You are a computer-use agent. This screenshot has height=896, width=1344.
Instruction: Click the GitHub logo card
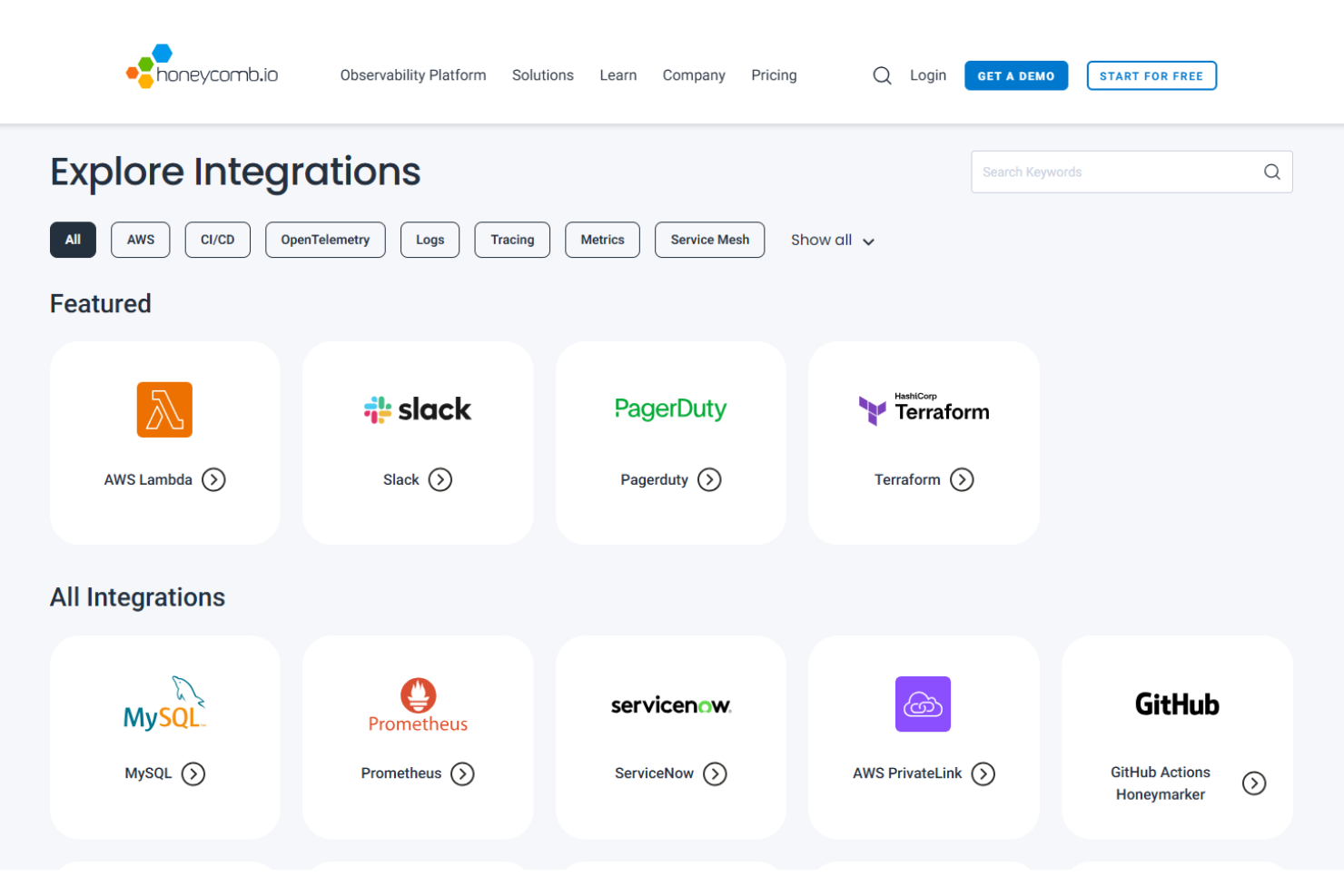pos(1177,704)
